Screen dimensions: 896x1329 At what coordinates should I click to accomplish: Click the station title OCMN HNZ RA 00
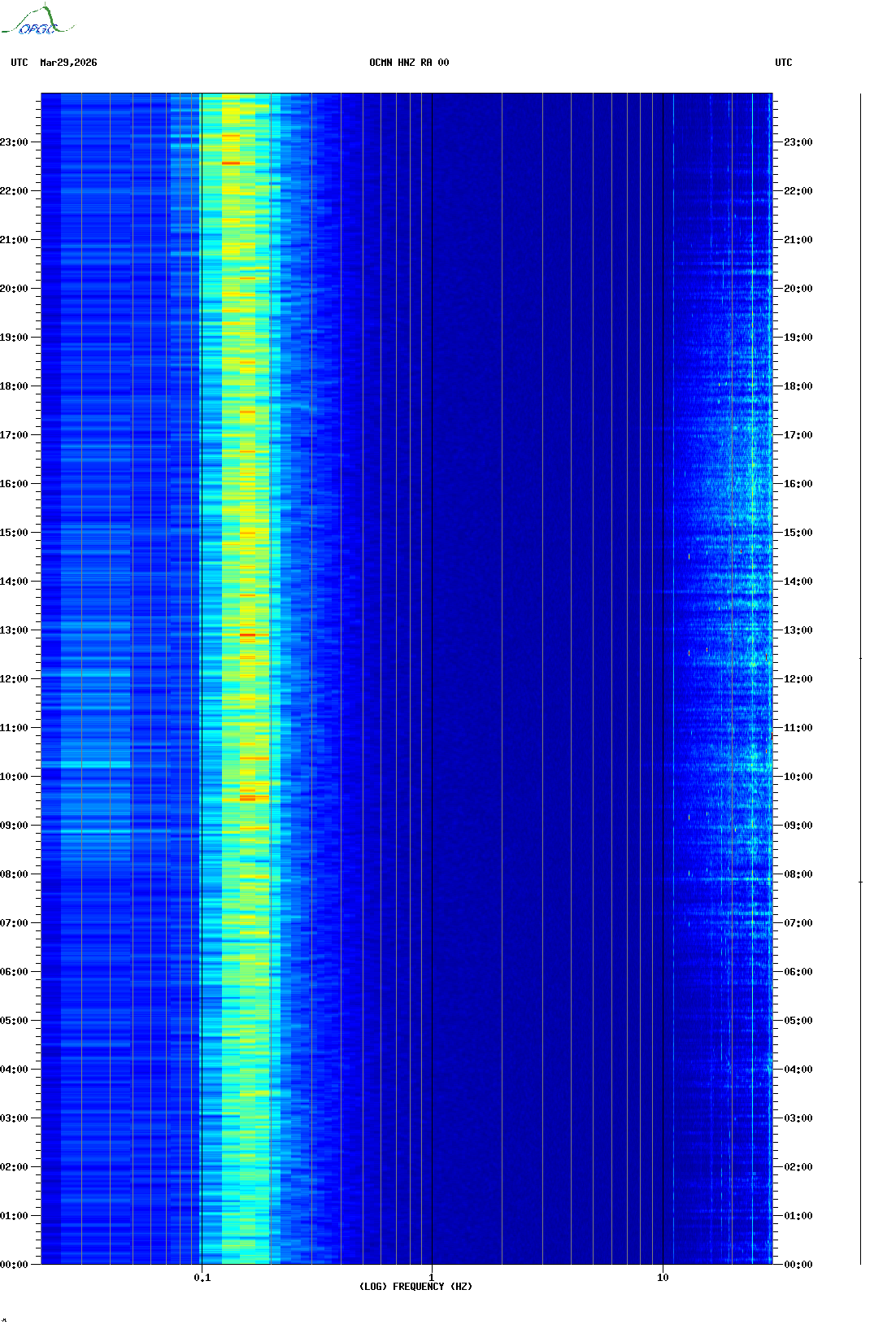409,63
